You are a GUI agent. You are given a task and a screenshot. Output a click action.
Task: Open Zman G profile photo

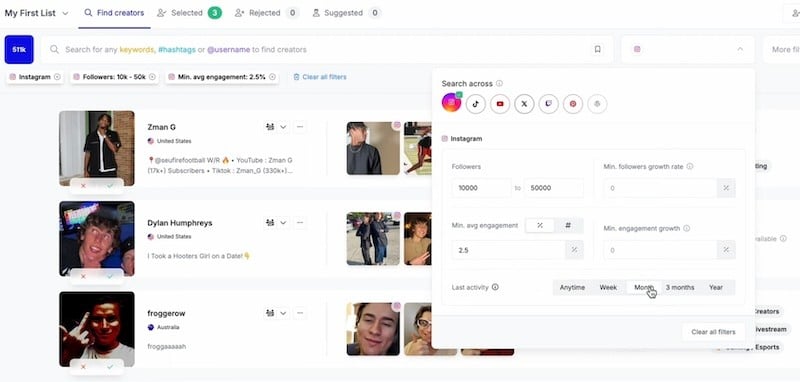97,148
